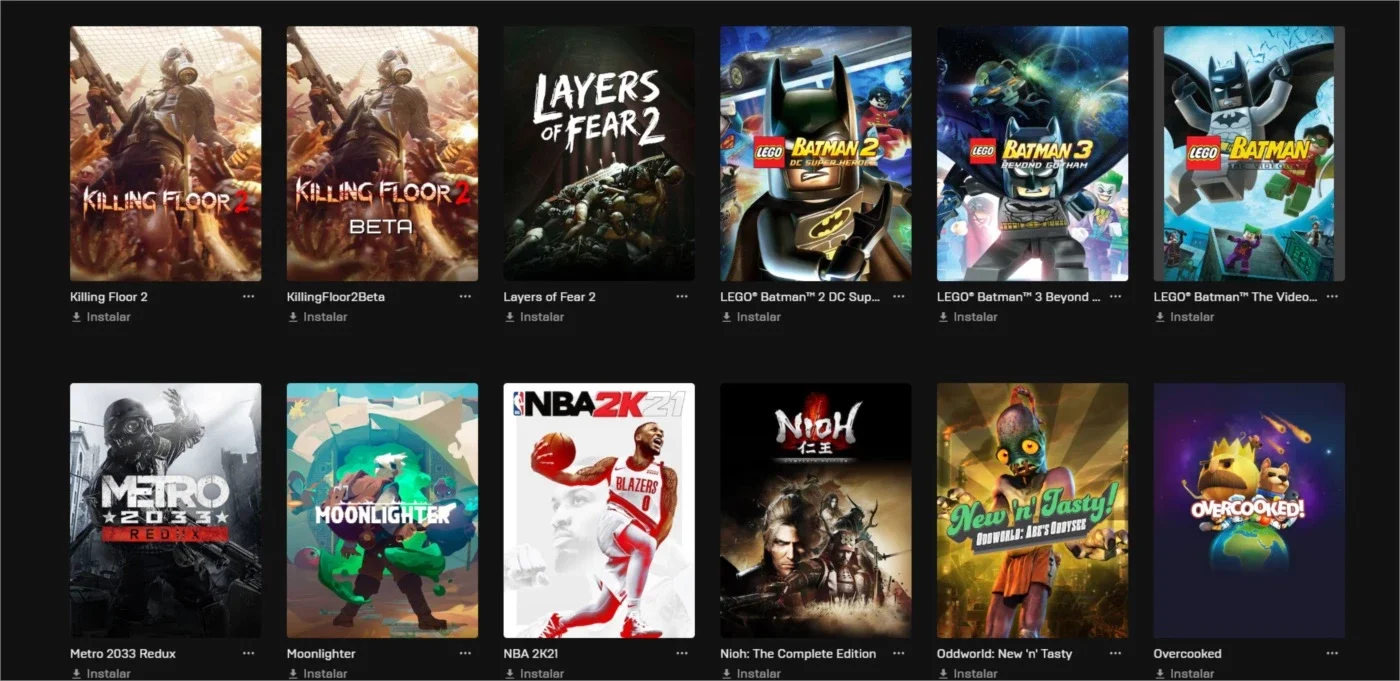Viewport: 1400px width, 681px height.
Task: Click Instalar under KillingFloor2Beta
Action: pos(318,317)
